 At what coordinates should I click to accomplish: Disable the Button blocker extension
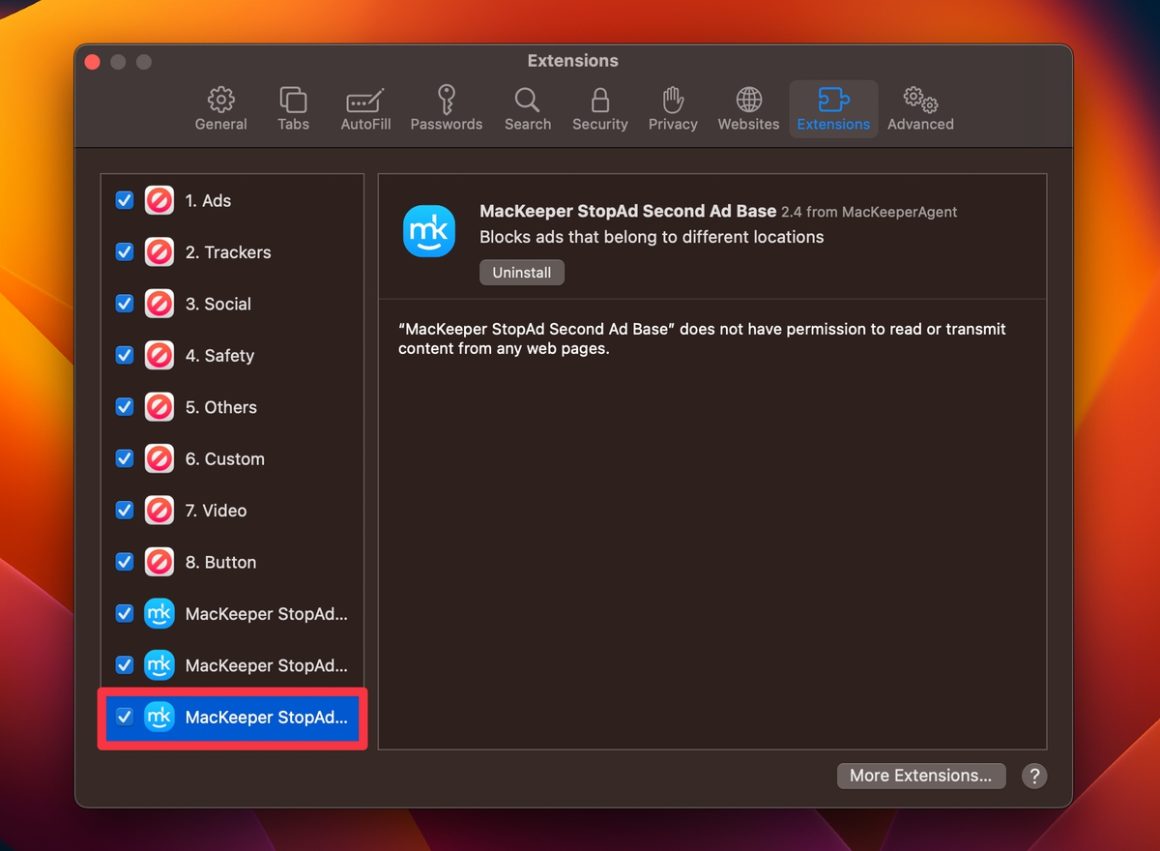coord(124,562)
